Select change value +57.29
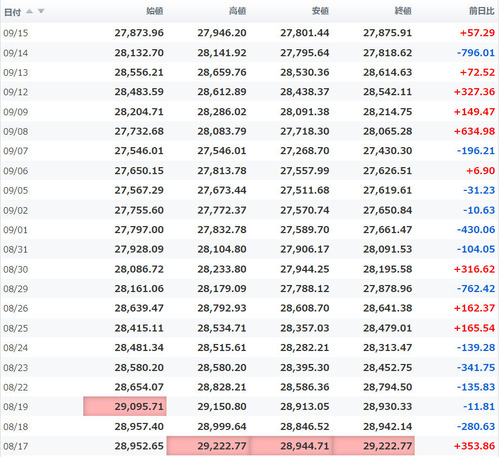This screenshot has width=499, height=457. tap(477, 33)
